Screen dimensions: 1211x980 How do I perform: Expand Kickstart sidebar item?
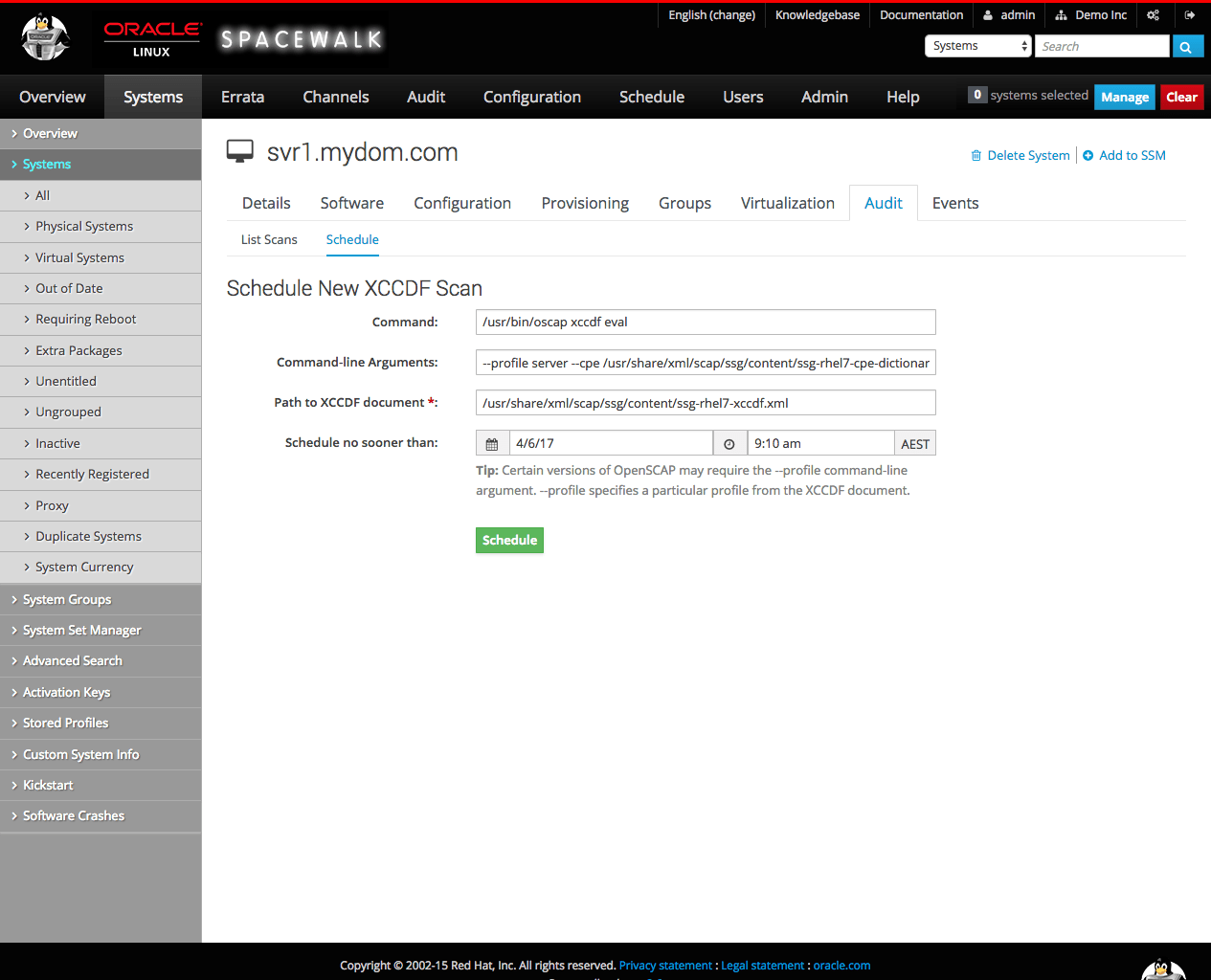(x=101, y=786)
